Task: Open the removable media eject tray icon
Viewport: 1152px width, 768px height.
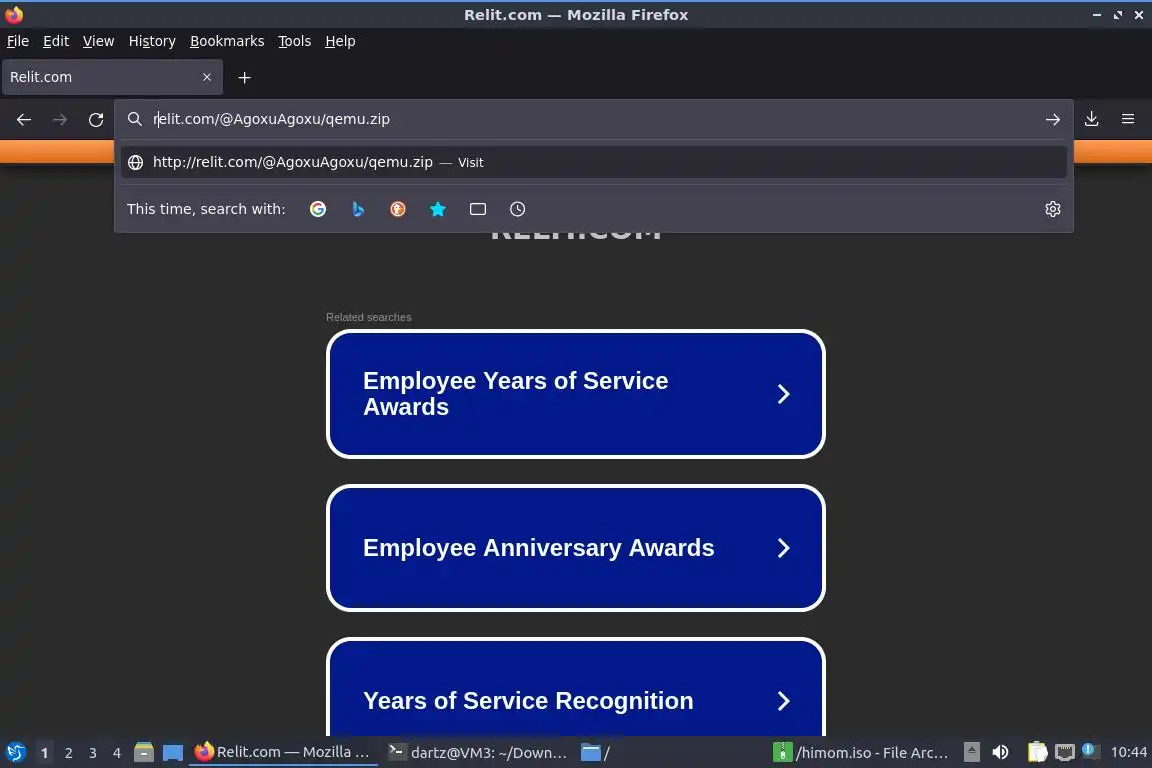Action: pyautogui.click(x=971, y=753)
